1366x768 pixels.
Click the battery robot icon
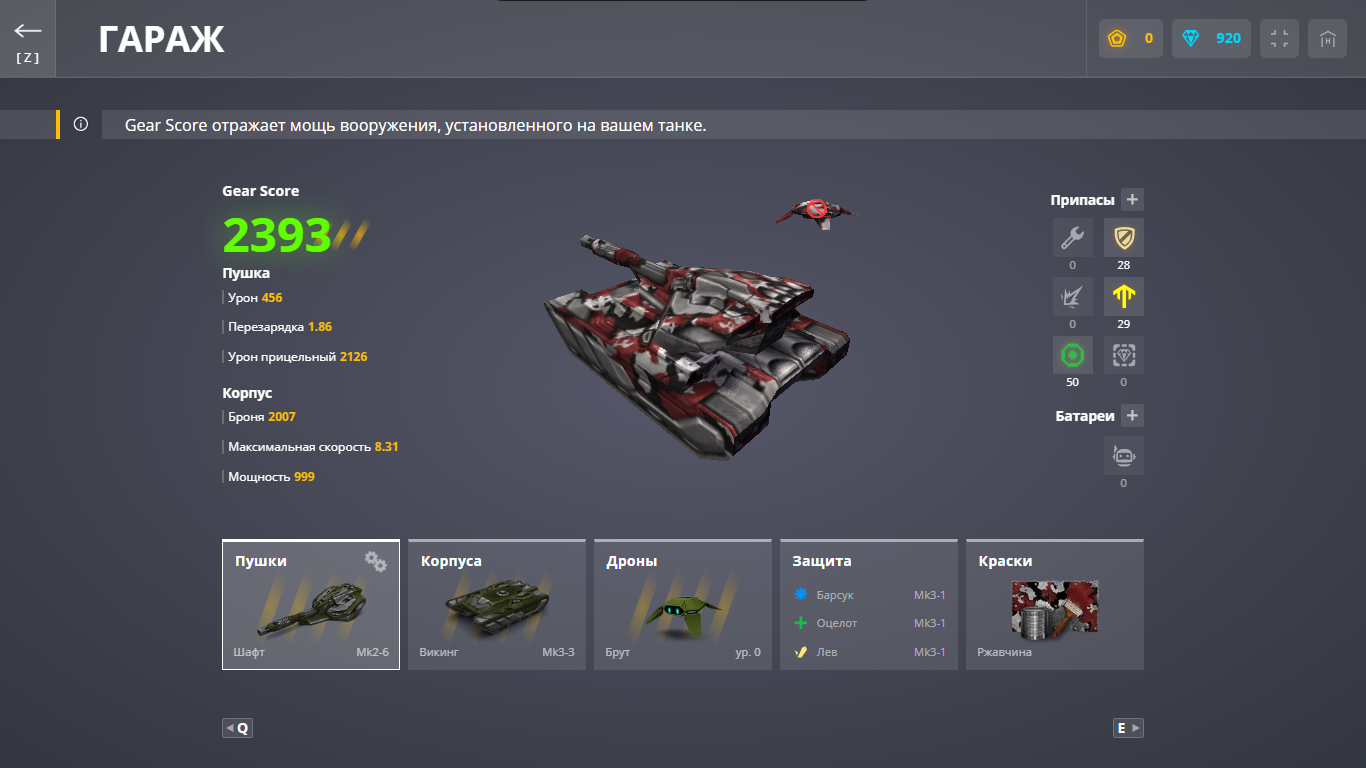tap(1124, 456)
